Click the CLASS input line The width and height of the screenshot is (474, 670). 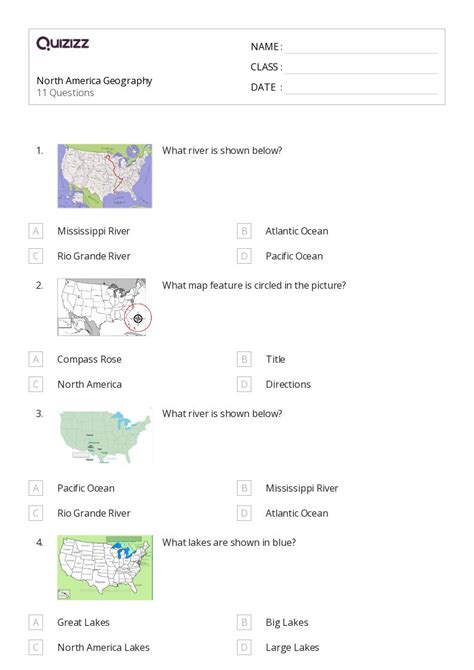(361, 68)
